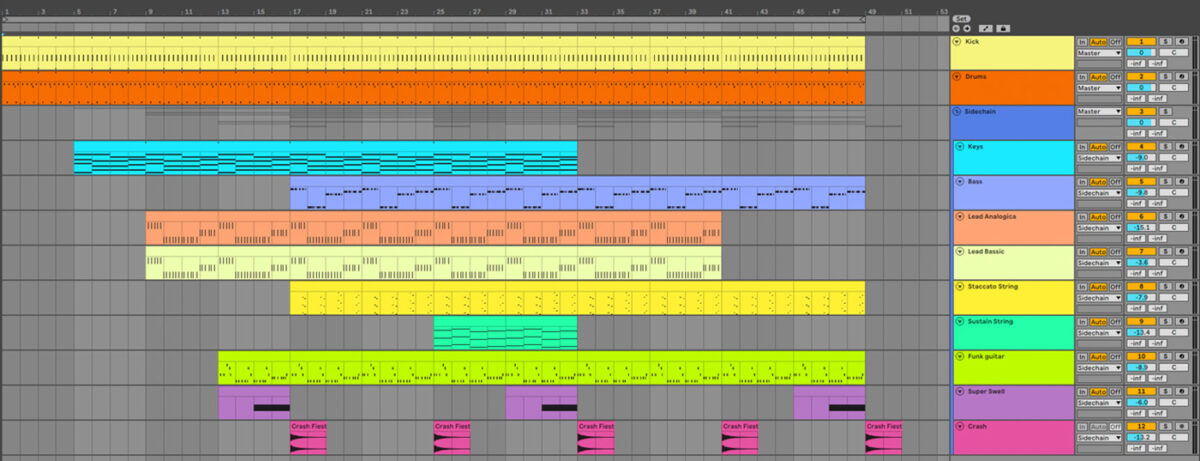Click Keys track volume field showing -9.0
This screenshot has height=461, width=1200.
(x=1141, y=158)
